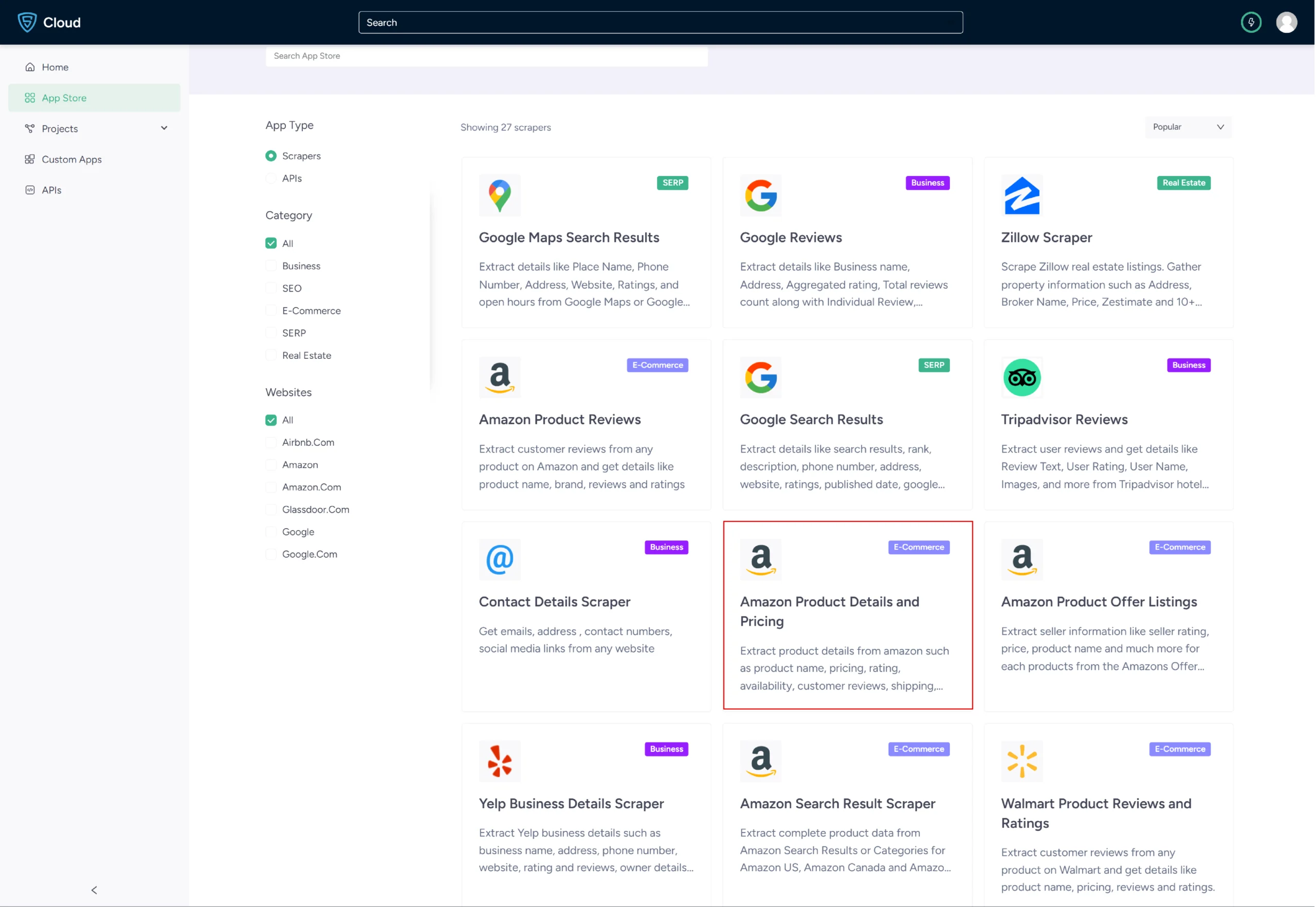Image resolution: width=1316 pixels, height=907 pixels.
Task: Click the App Store grid icon
Action: coord(30,98)
